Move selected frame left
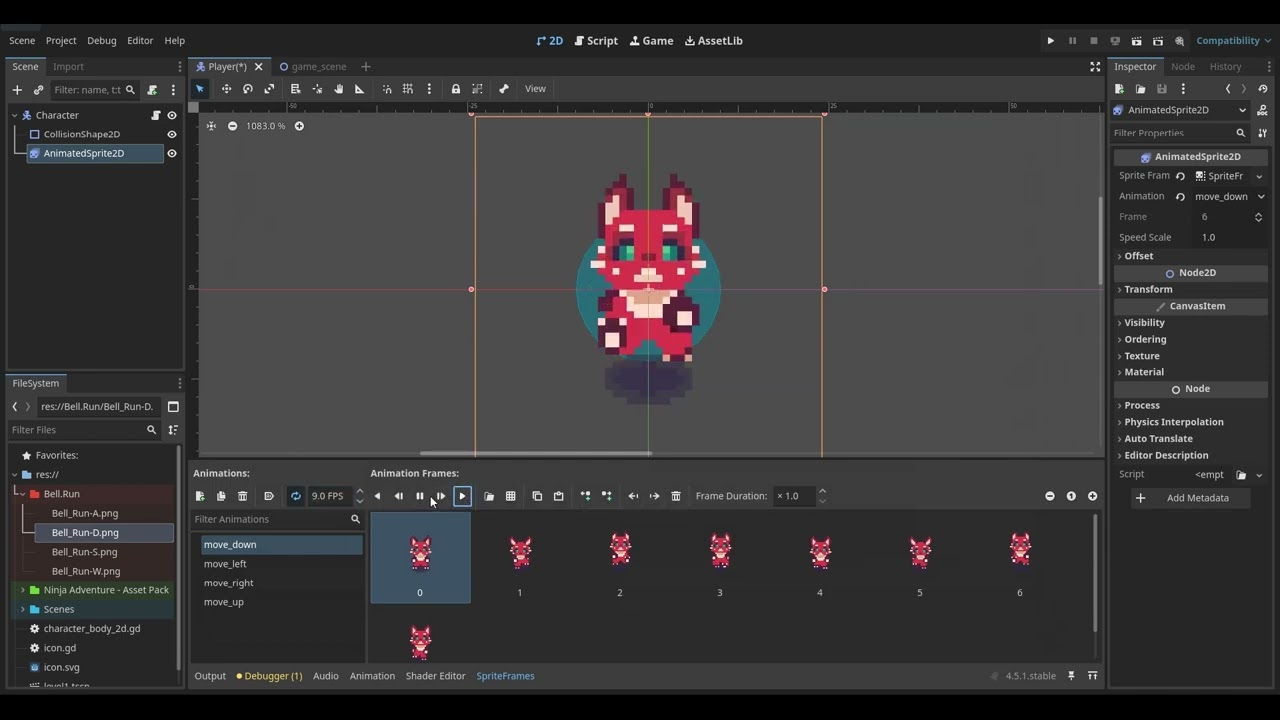The height and width of the screenshot is (720, 1280). (x=633, y=496)
